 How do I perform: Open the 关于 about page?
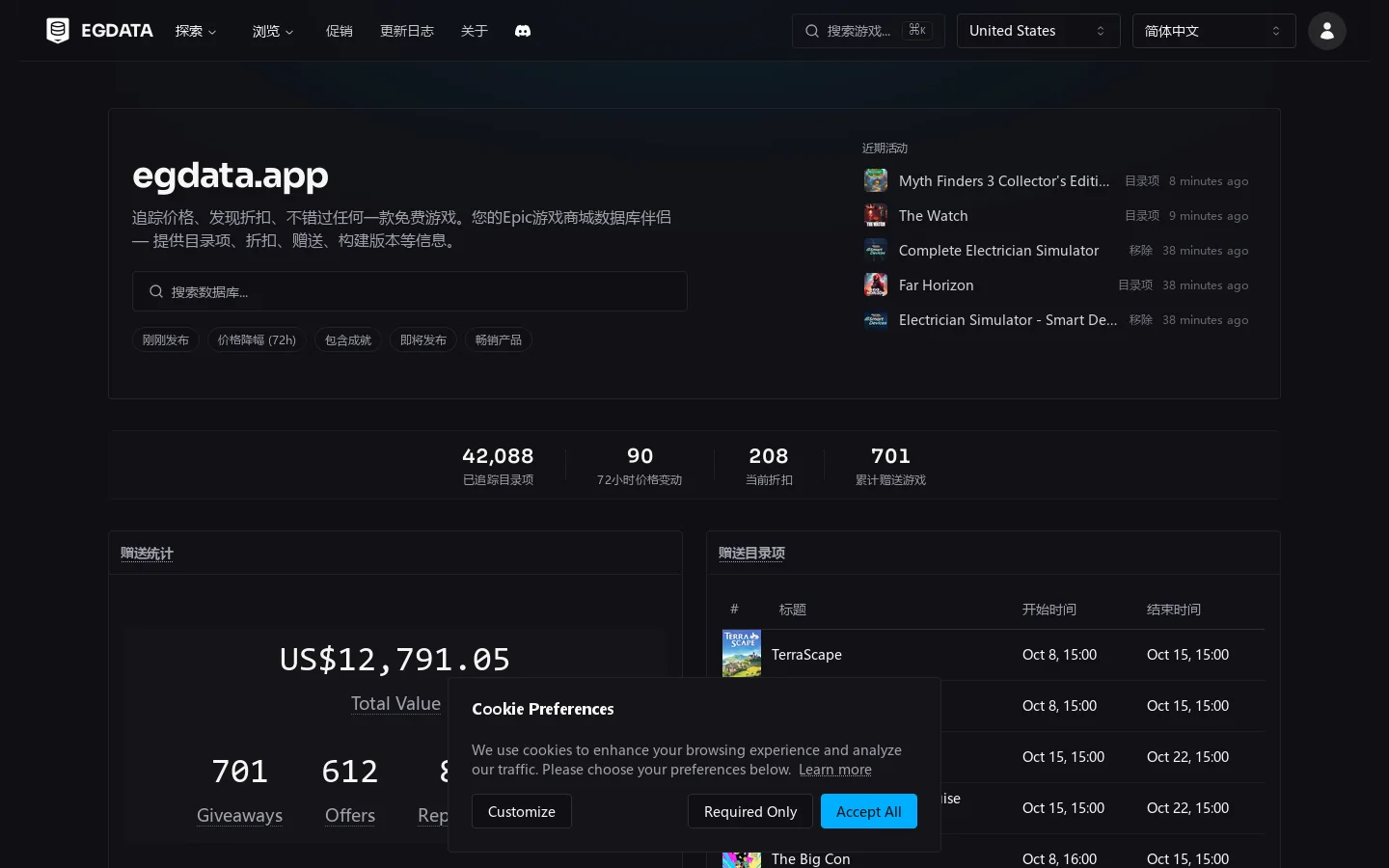475,31
